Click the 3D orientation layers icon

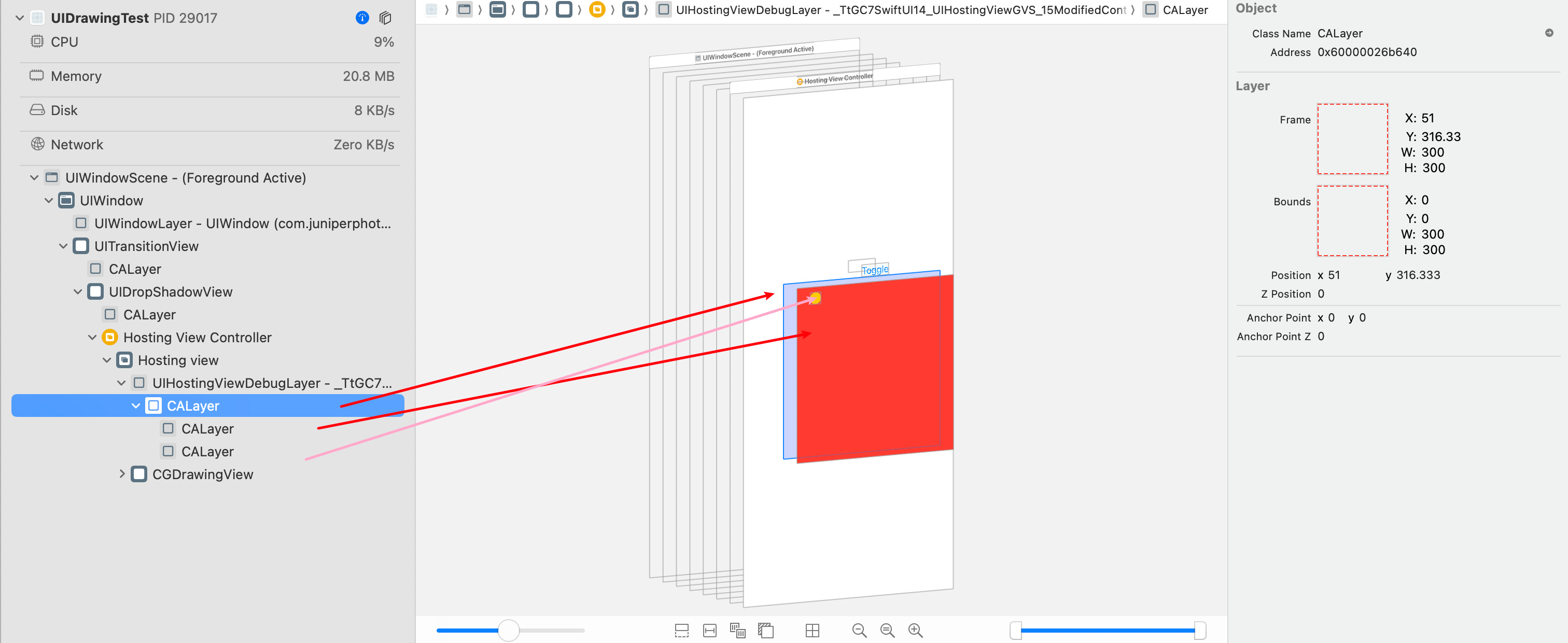(x=766, y=630)
